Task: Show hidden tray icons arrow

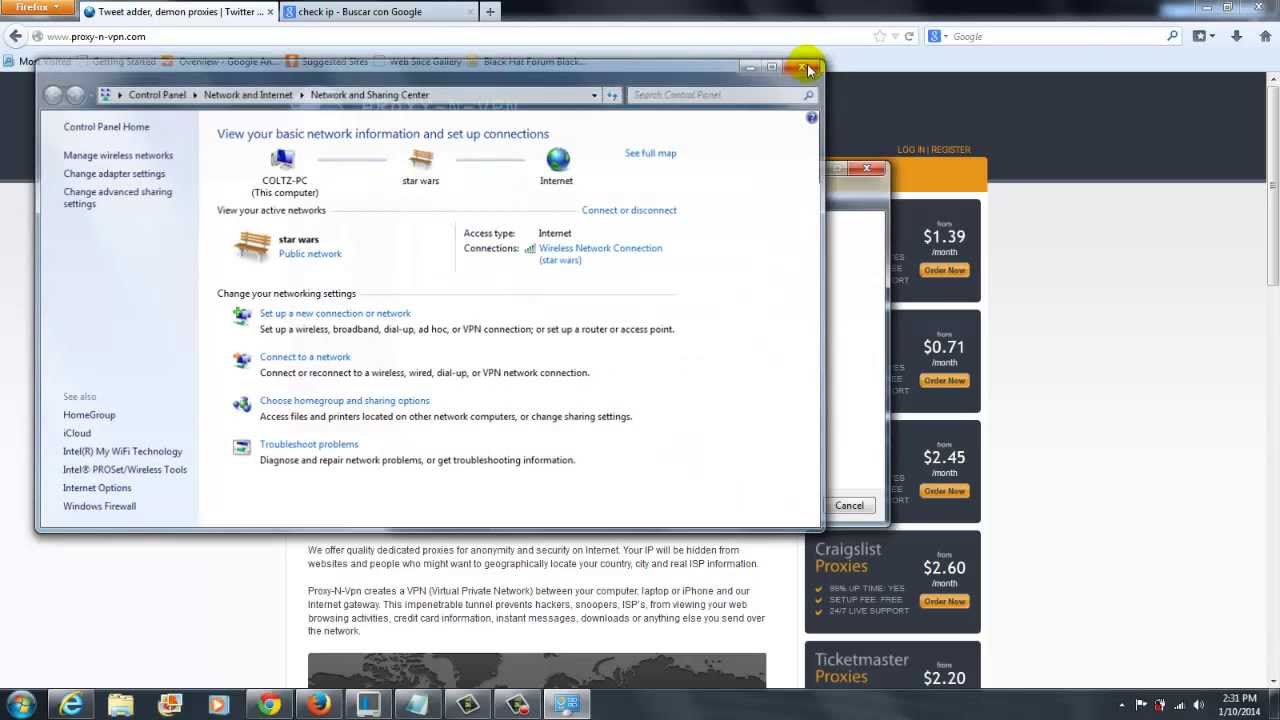Action: [x=1122, y=705]
